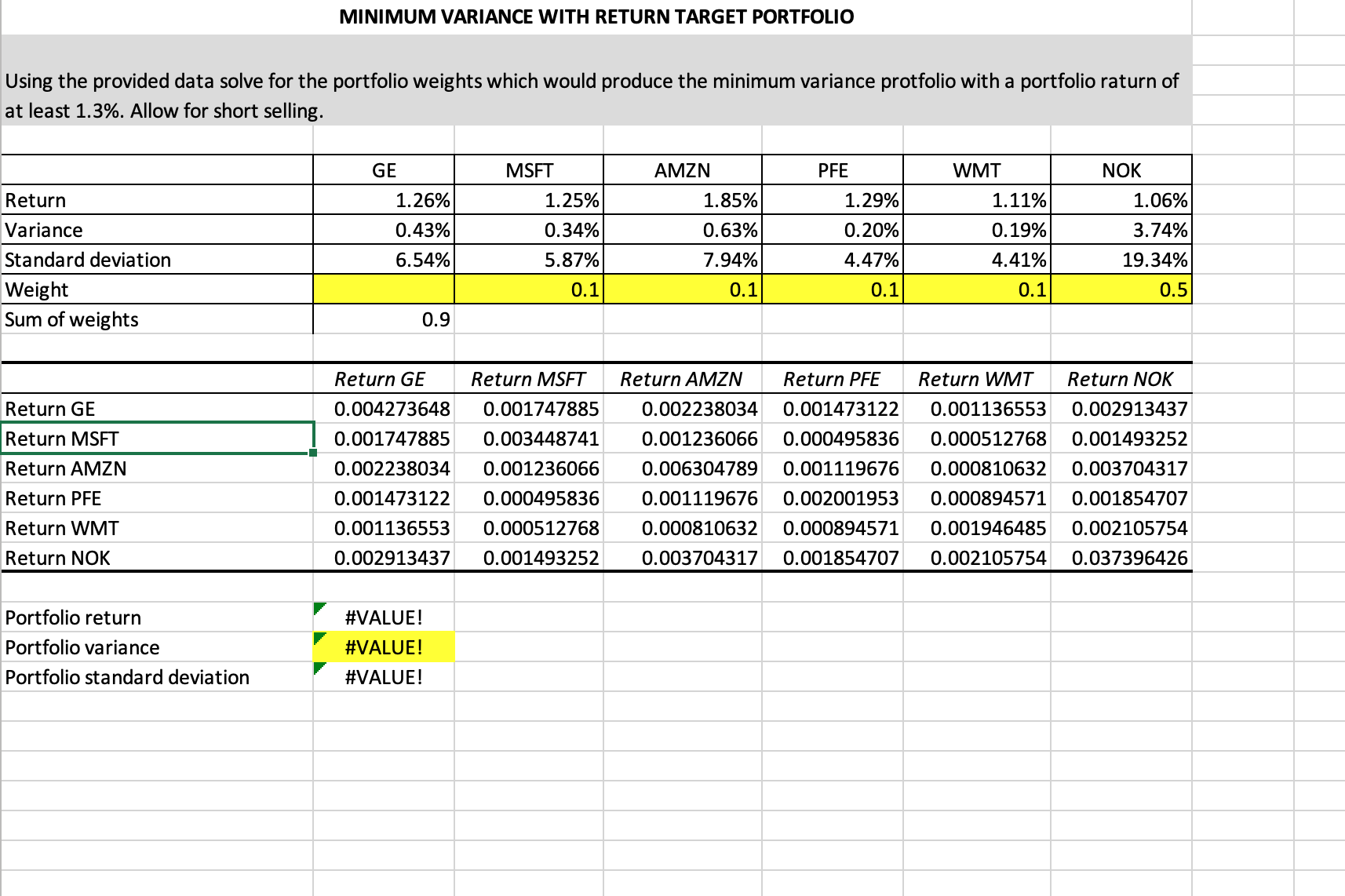Select covariance cell 0.006304789
Viewport: 1345px width, 896px height.
683,468
